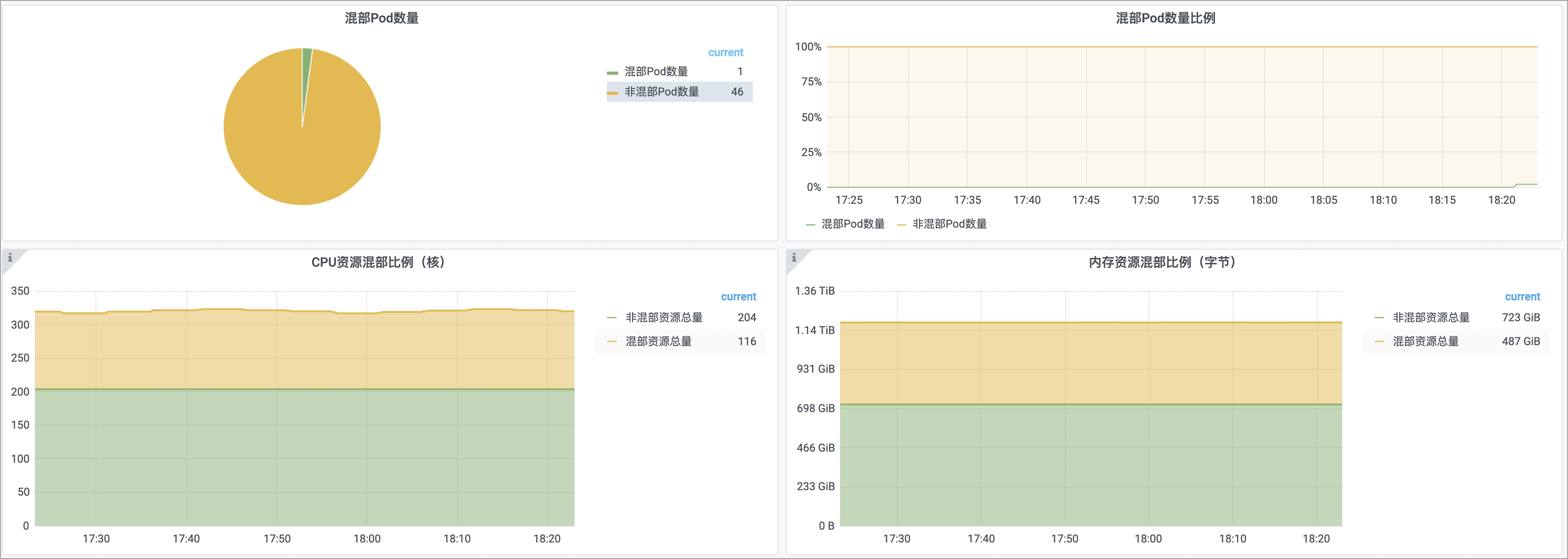1568x559 pixels.
Task: Toggle 混部Pod数量 series under the ratio chart
Action: (x=853, y=224)
